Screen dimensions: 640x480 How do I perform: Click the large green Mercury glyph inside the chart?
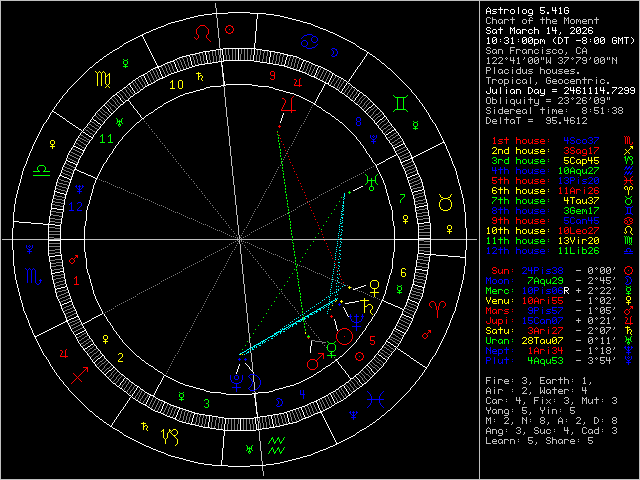click(x=332, y=350)
